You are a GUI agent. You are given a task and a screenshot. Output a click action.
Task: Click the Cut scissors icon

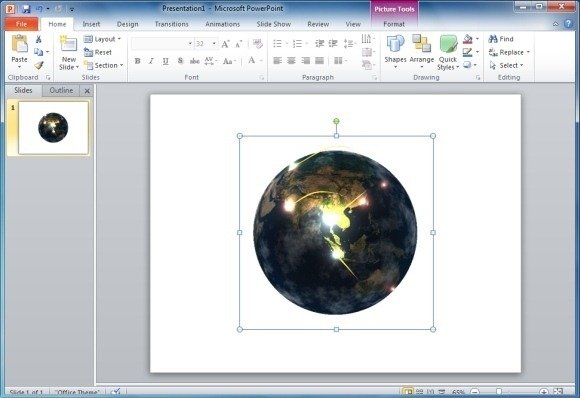tap(38, 39)
